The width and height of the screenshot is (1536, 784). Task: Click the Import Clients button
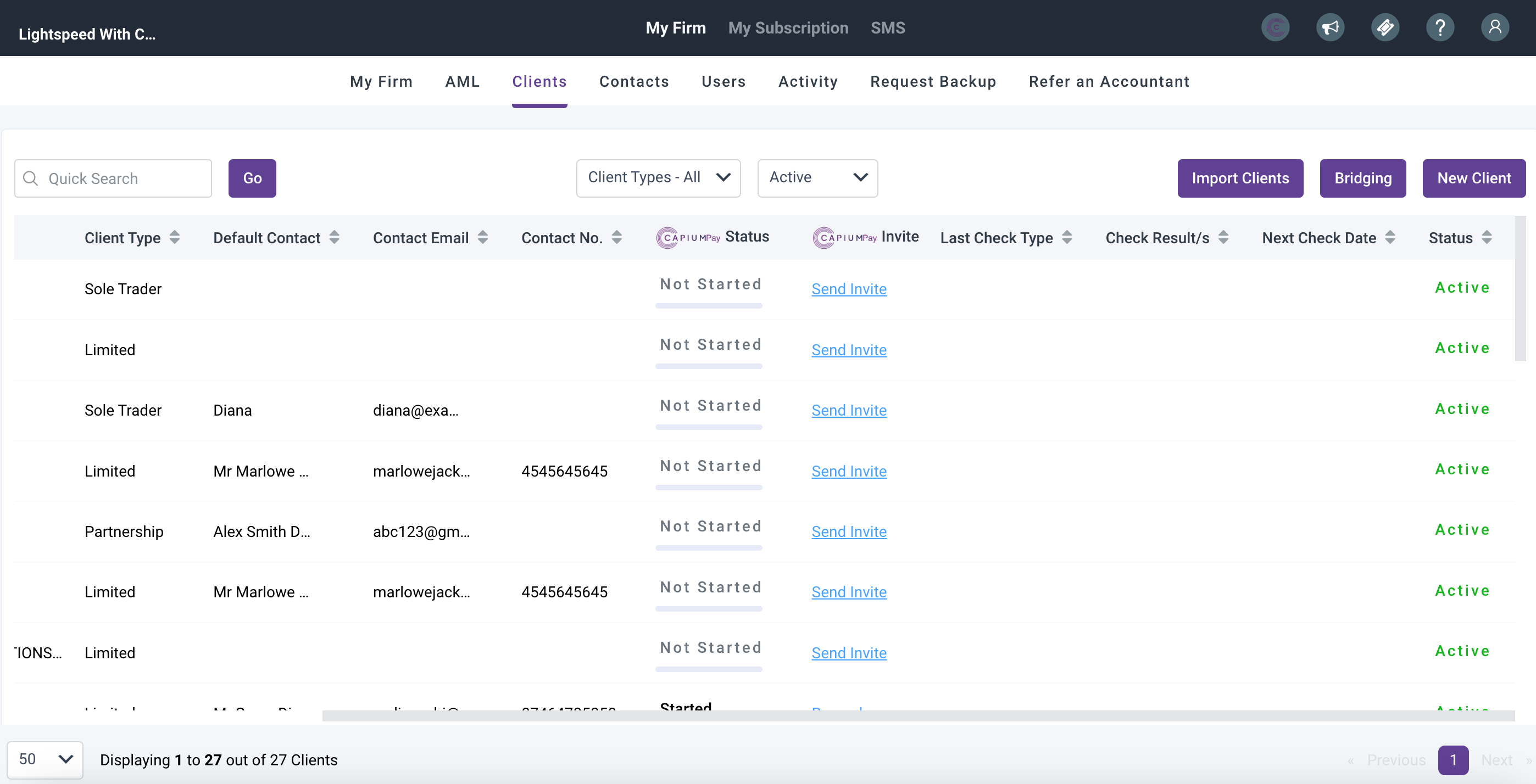coord(1240,178)
